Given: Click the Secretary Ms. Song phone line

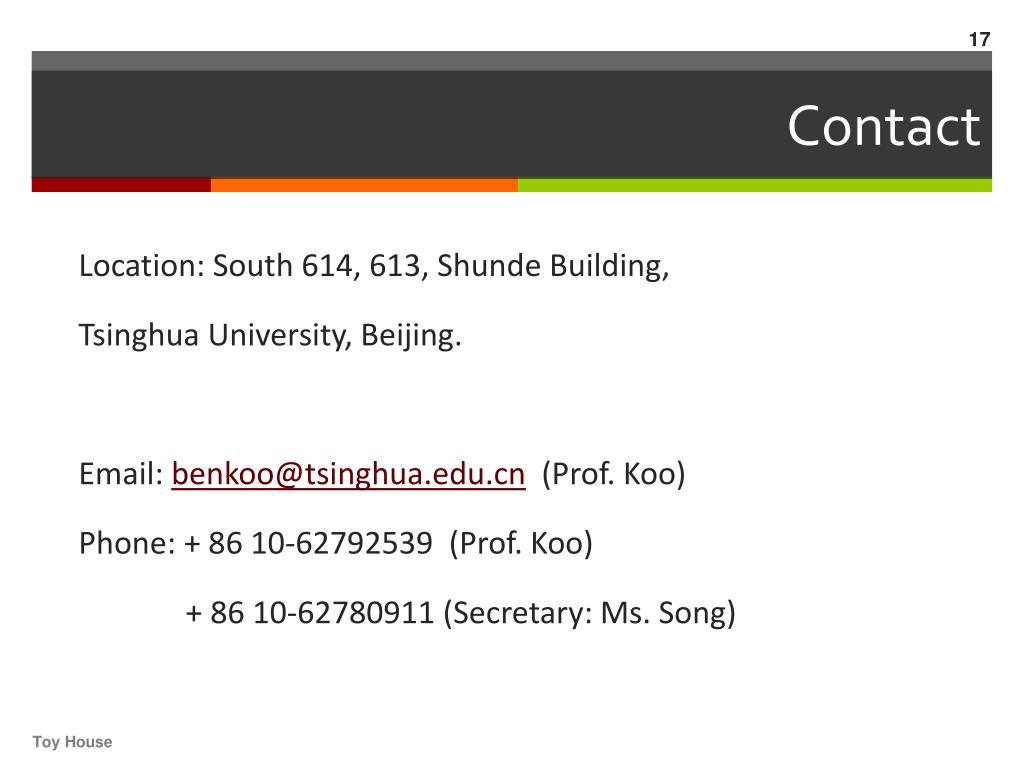Looking at the screenshot, I should point(460,613).
